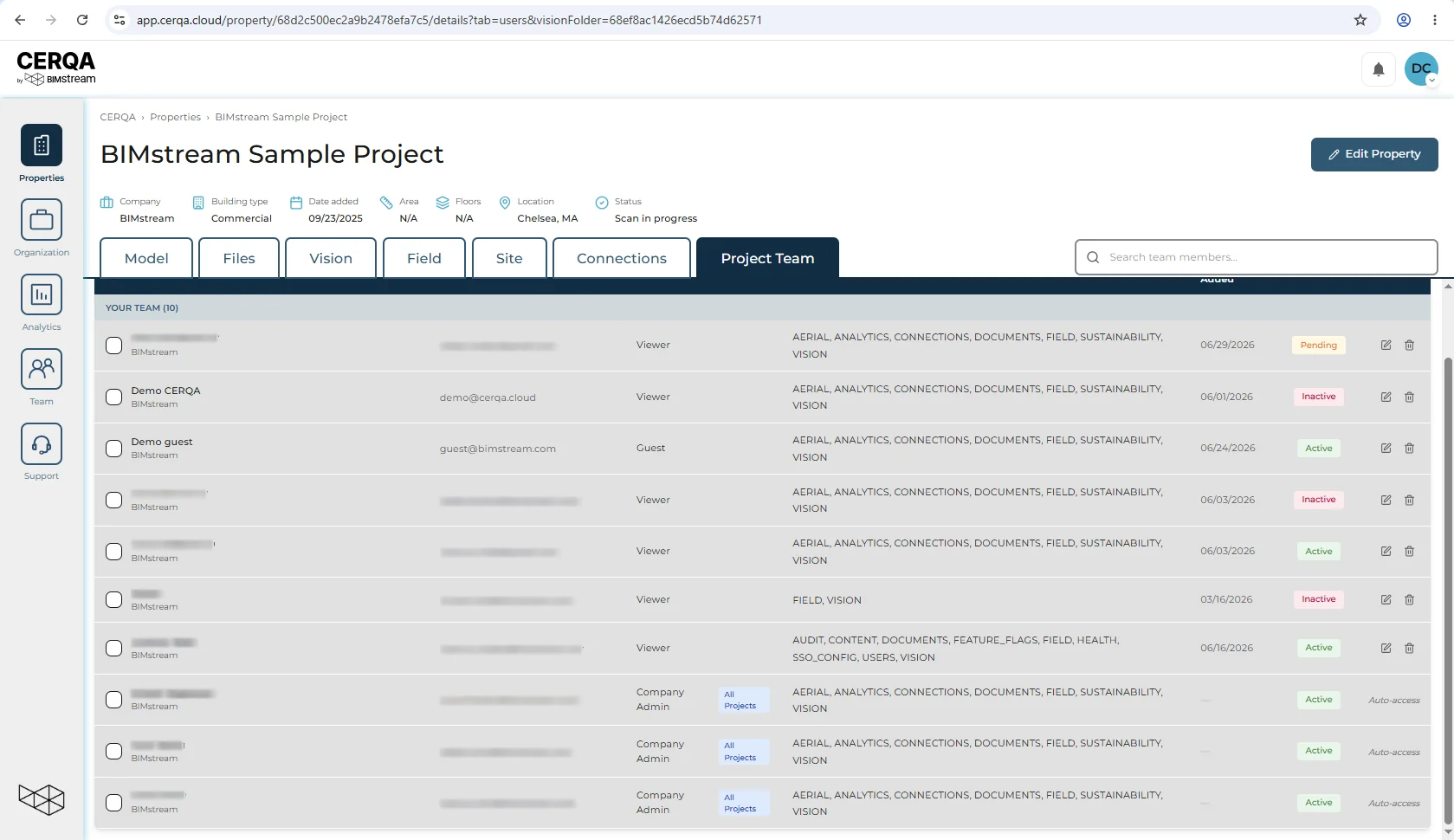Click the Guest role cell
The width and height of the screenshot is (1454, 840).
[x=650, y=448]
